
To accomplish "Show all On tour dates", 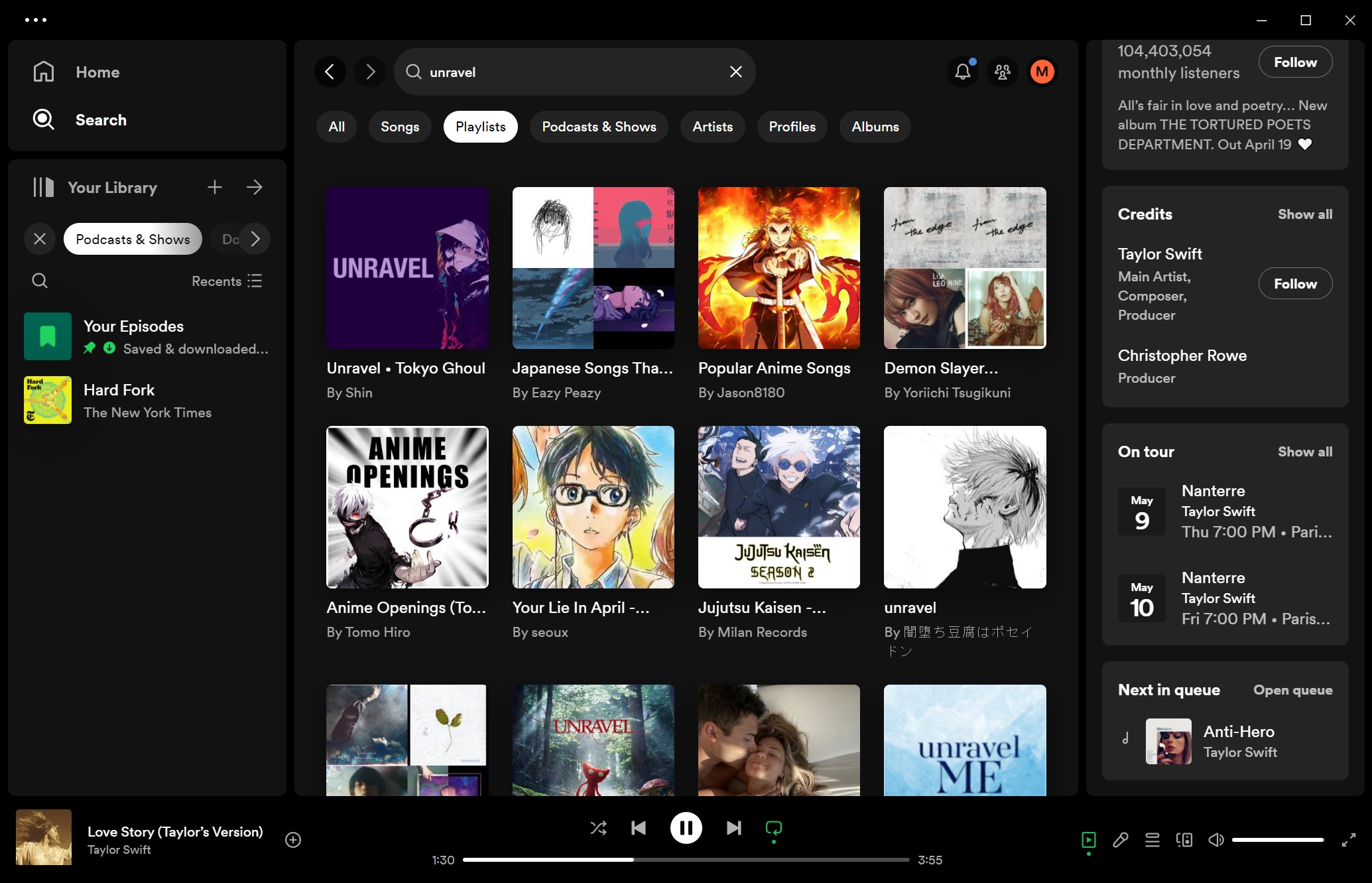I will (x=1304, y=452).
